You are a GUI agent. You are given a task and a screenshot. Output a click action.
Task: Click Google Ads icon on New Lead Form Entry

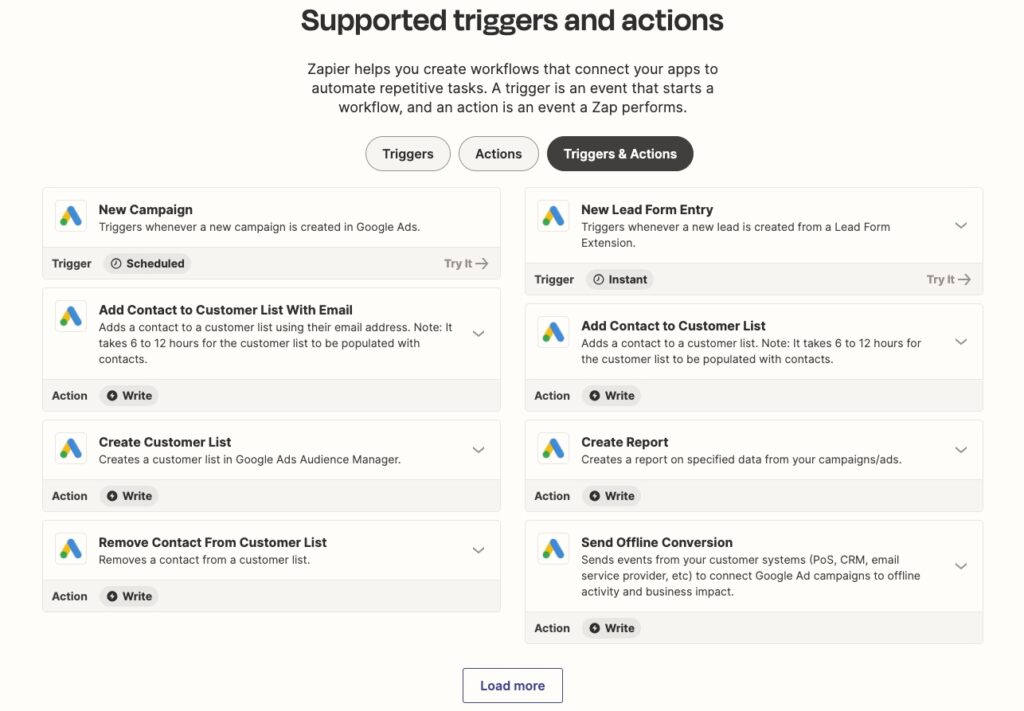[553, 216]
